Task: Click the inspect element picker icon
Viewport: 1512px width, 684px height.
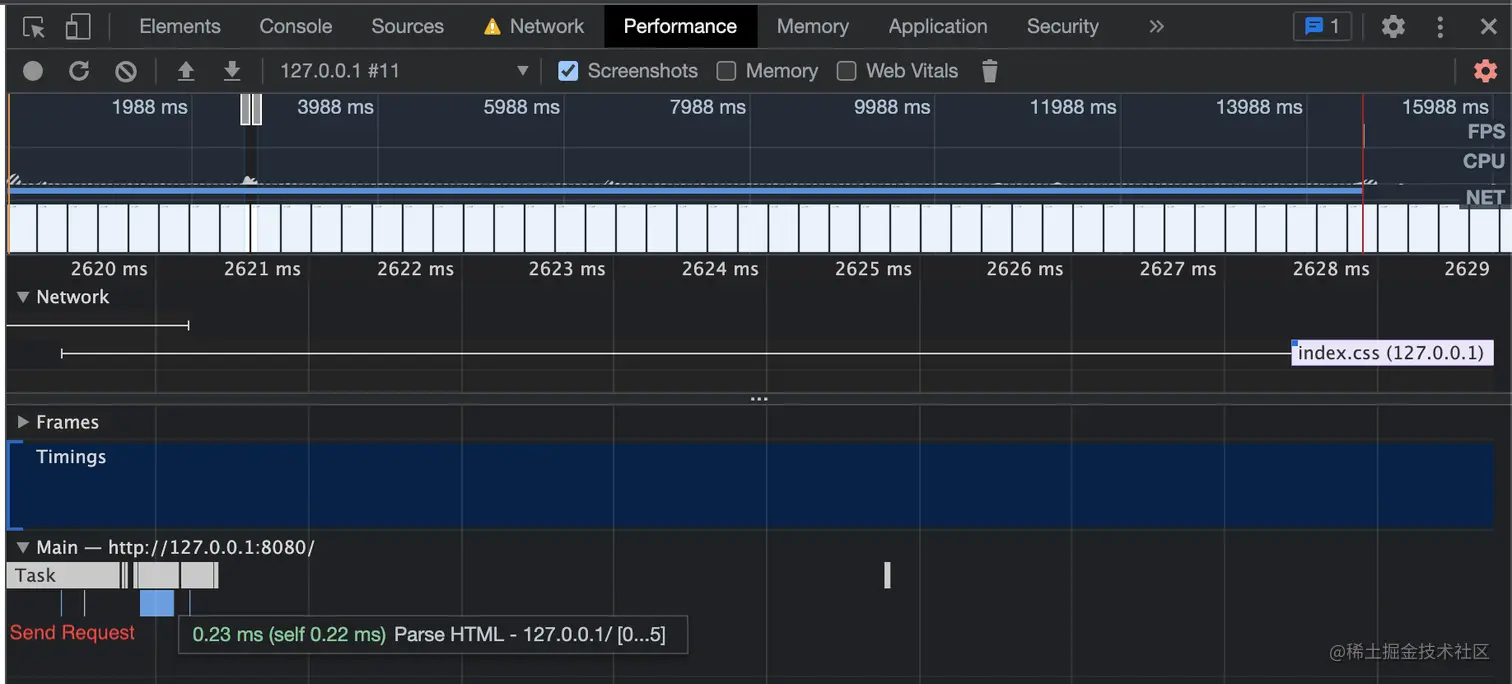Action: (x=34, y=27)
